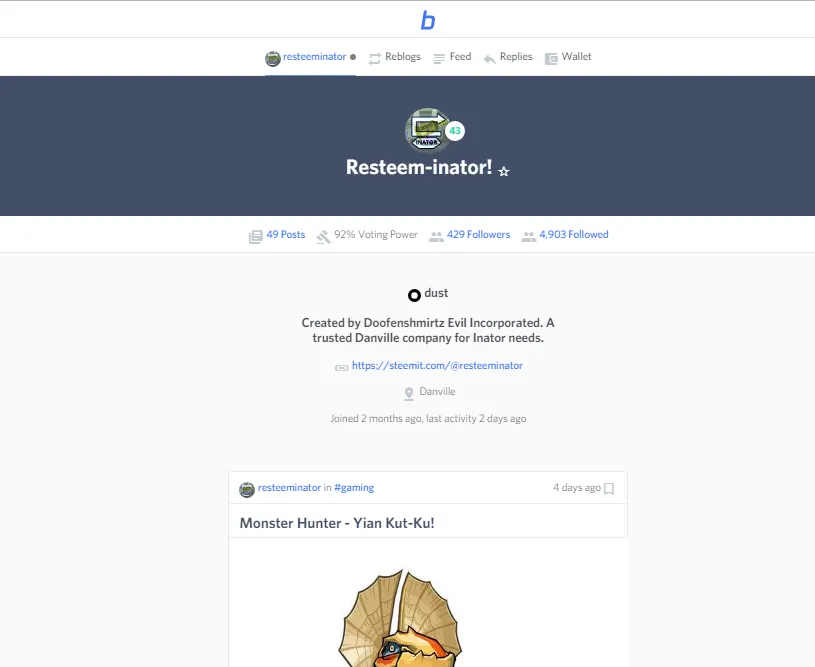This screenshot has width=815, height=667.
Task: Open the 4,903 Followed list
Action: (x=574, y=234)
